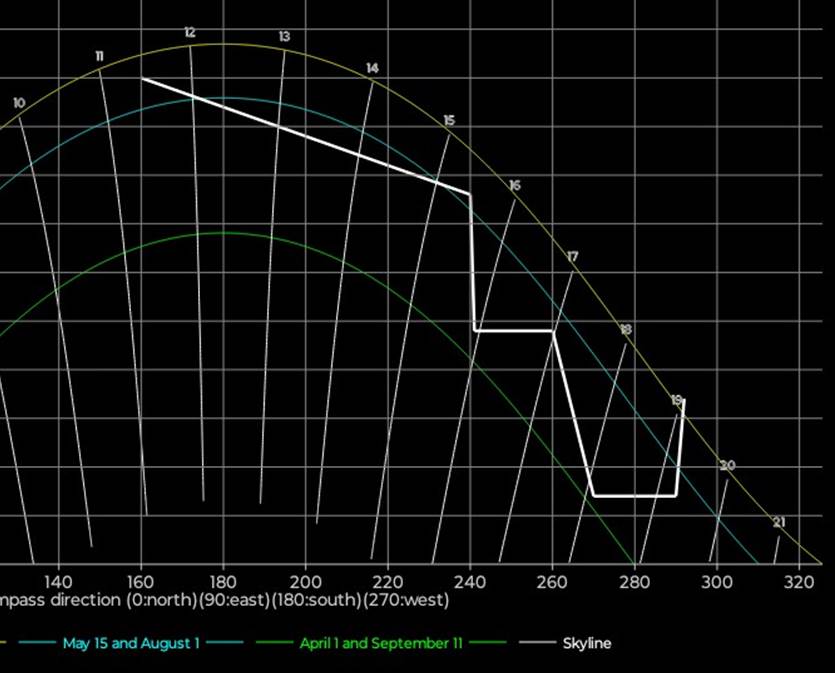
Task: Select the skyline corner at the 240-degree drop
Action: [x=470, y=193]
